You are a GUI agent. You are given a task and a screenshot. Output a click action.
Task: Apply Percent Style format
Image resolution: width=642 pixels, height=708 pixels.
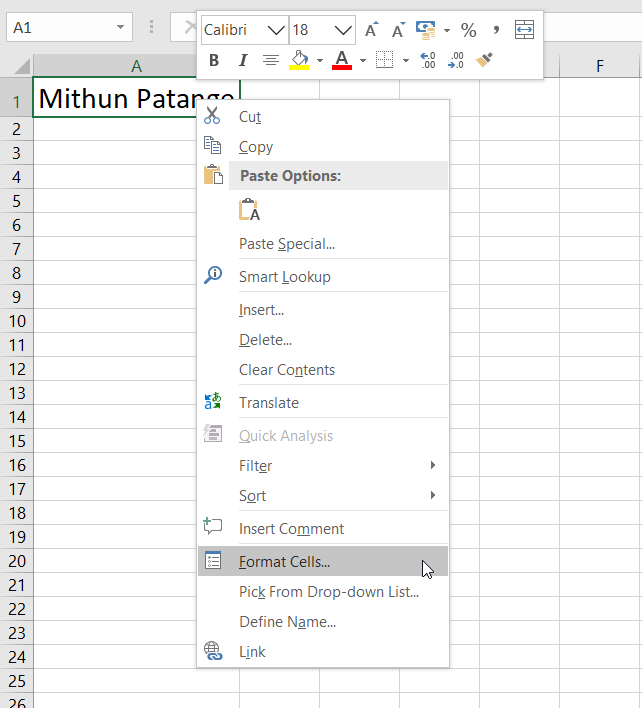pyautogui.click(x=469, y=30)
